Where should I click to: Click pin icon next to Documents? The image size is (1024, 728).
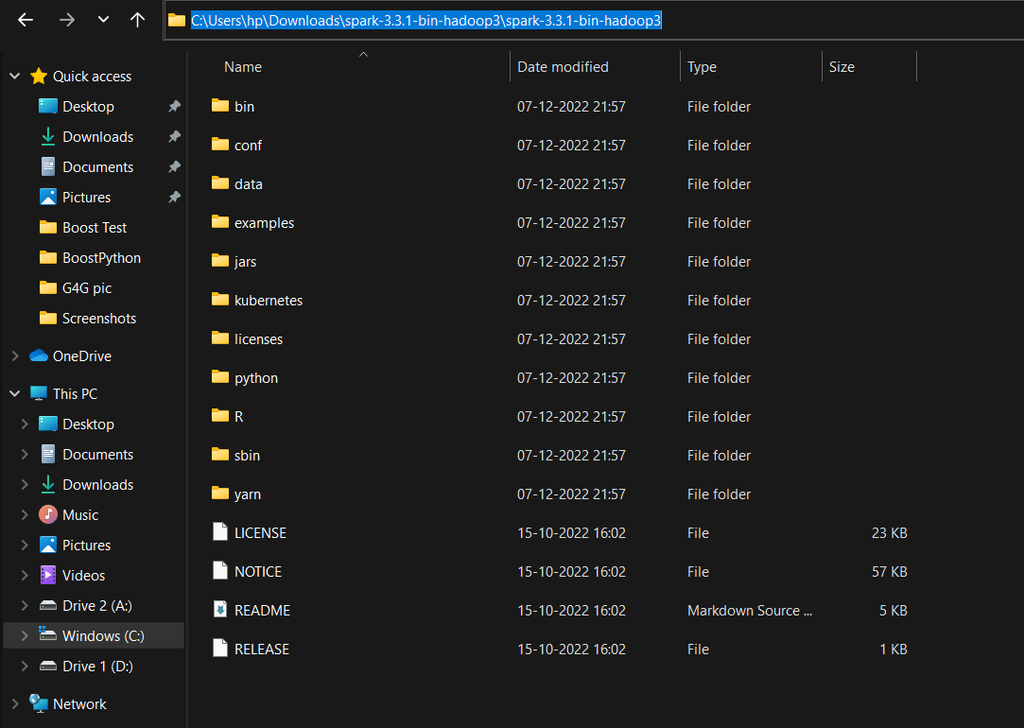pyautogui.click(x=174, y=166)
